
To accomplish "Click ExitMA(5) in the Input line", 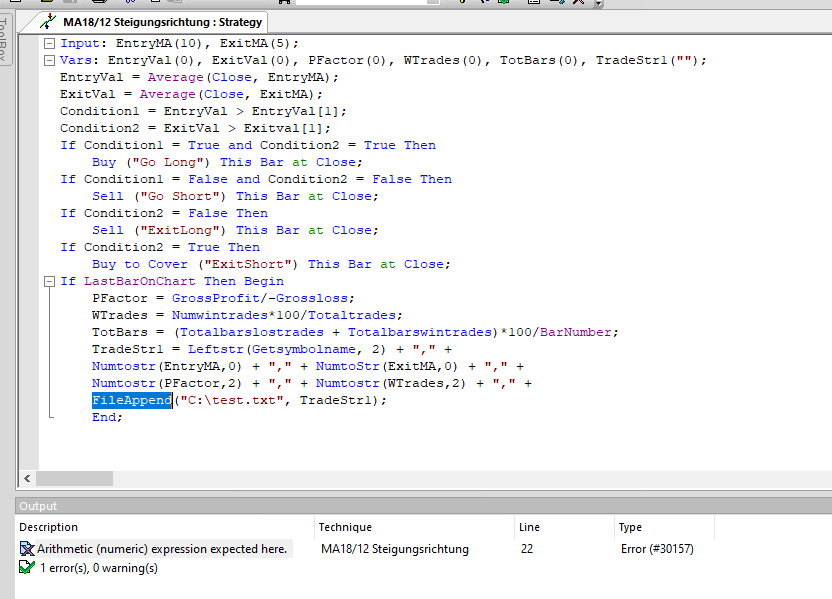I will (255, 44).
